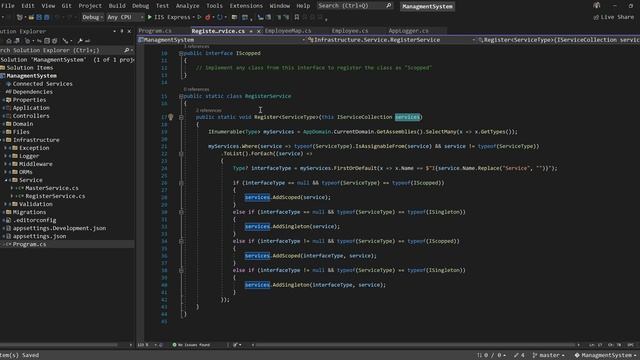Screen dimensions: 640x360
Task: Expand the Middleware folder
Action: (x=6, y=164)
